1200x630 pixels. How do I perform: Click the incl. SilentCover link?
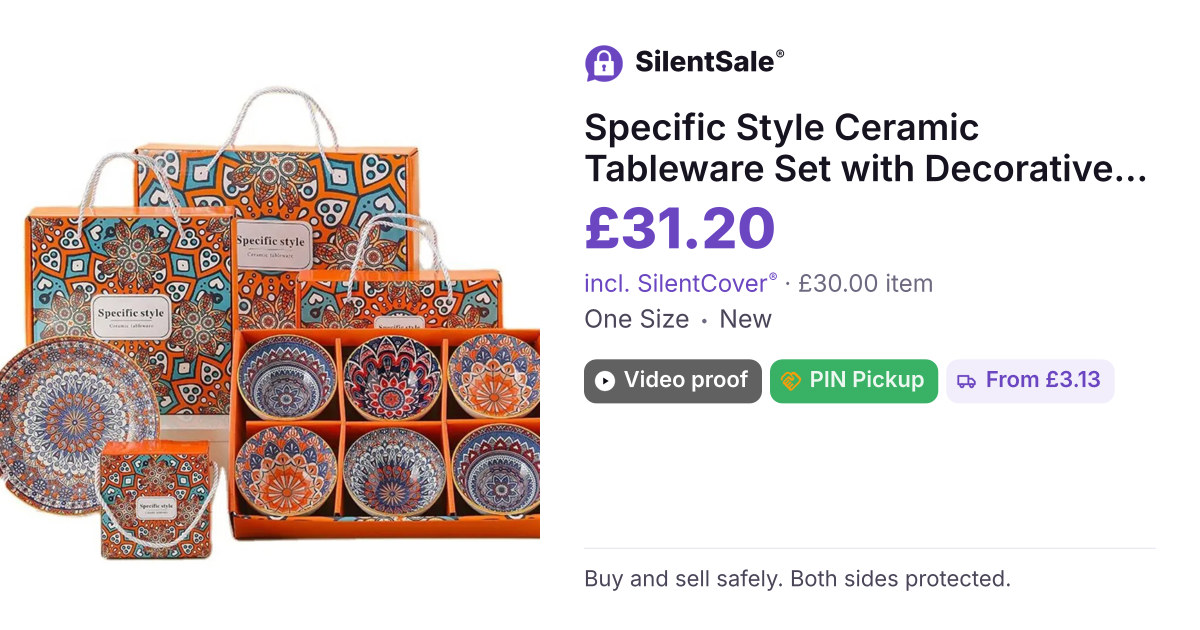[681, 283]
